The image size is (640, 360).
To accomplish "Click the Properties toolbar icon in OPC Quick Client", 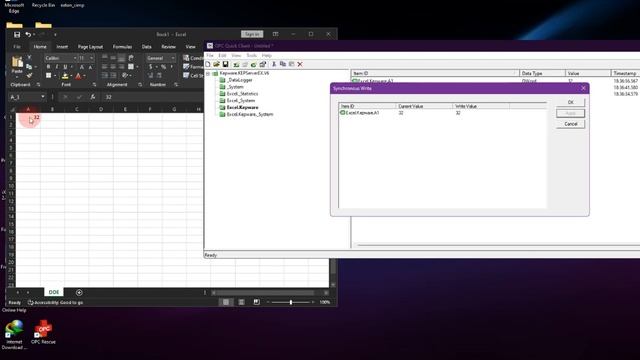I will [262, 64].
